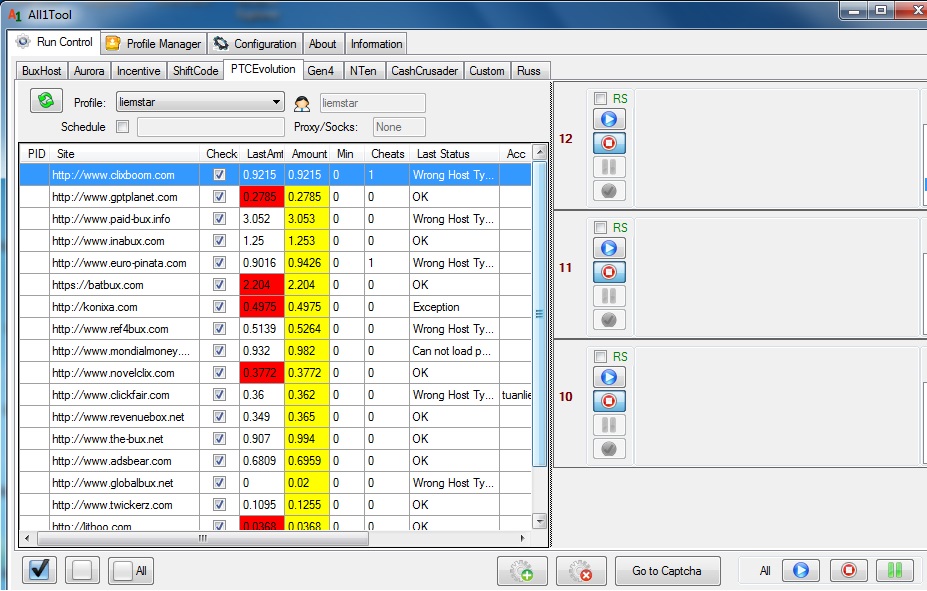927x591 pixels.
Task: Toggle the RS checkbox for slot 11
Action: (x=601, y=228)
